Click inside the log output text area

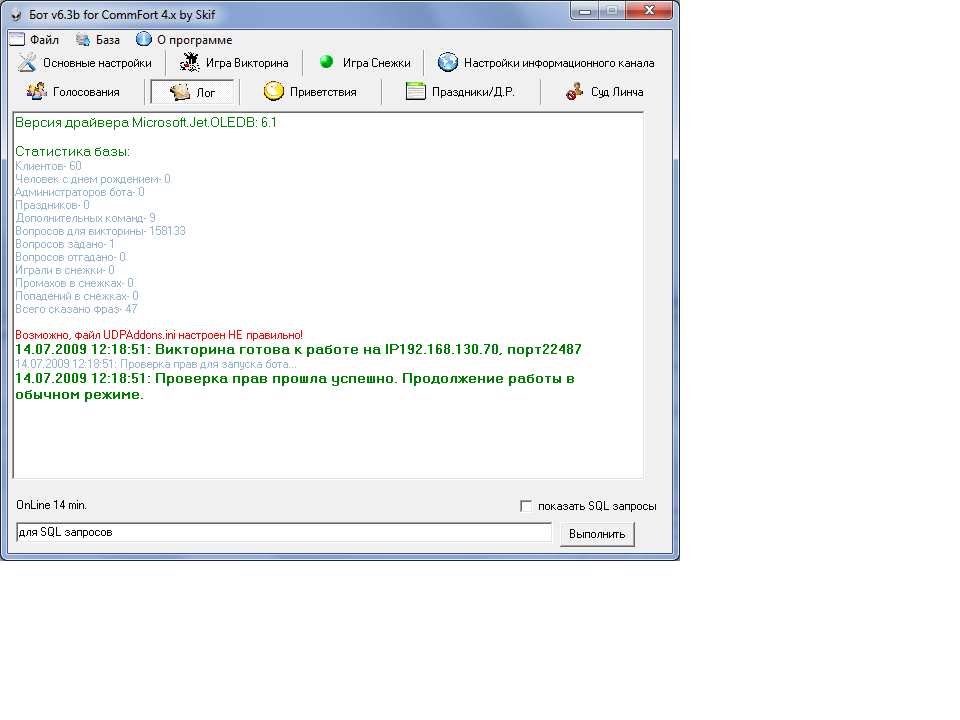[327, 440]
